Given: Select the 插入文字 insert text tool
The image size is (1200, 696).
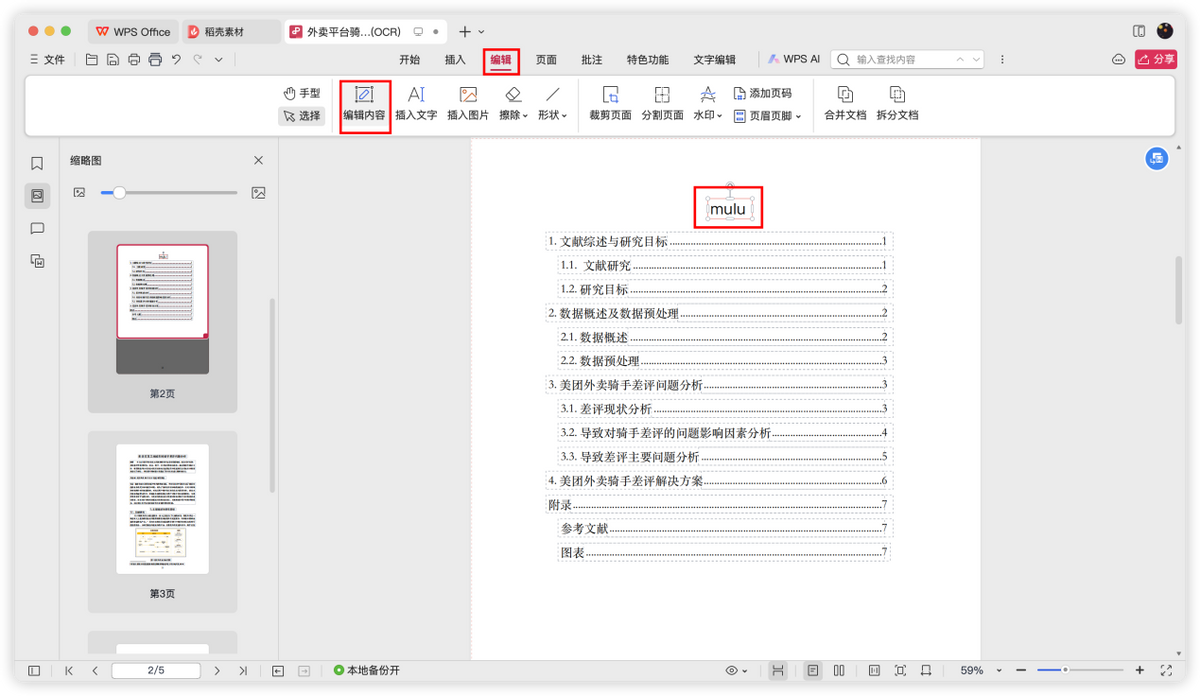Looking at the screenshot, I should 416,105.
